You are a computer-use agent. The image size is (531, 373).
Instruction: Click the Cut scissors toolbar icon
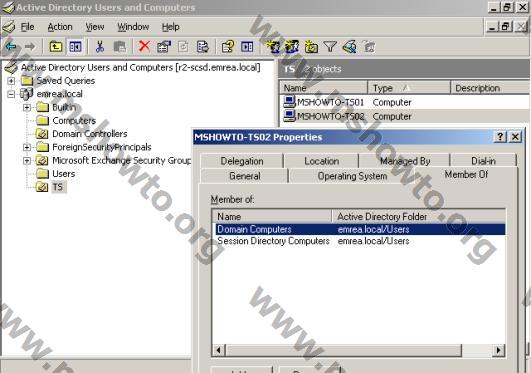(x=100, y=46)
